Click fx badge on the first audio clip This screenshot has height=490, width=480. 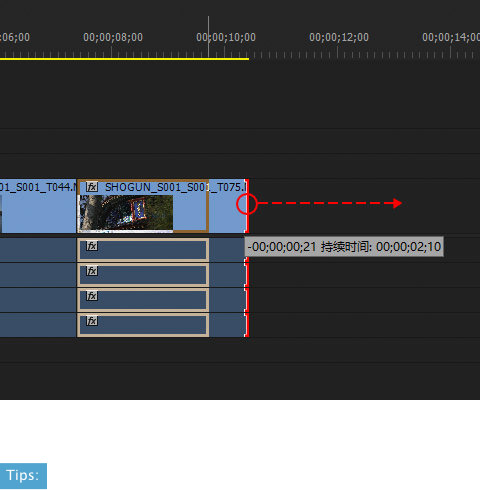(x=92, y=246)
